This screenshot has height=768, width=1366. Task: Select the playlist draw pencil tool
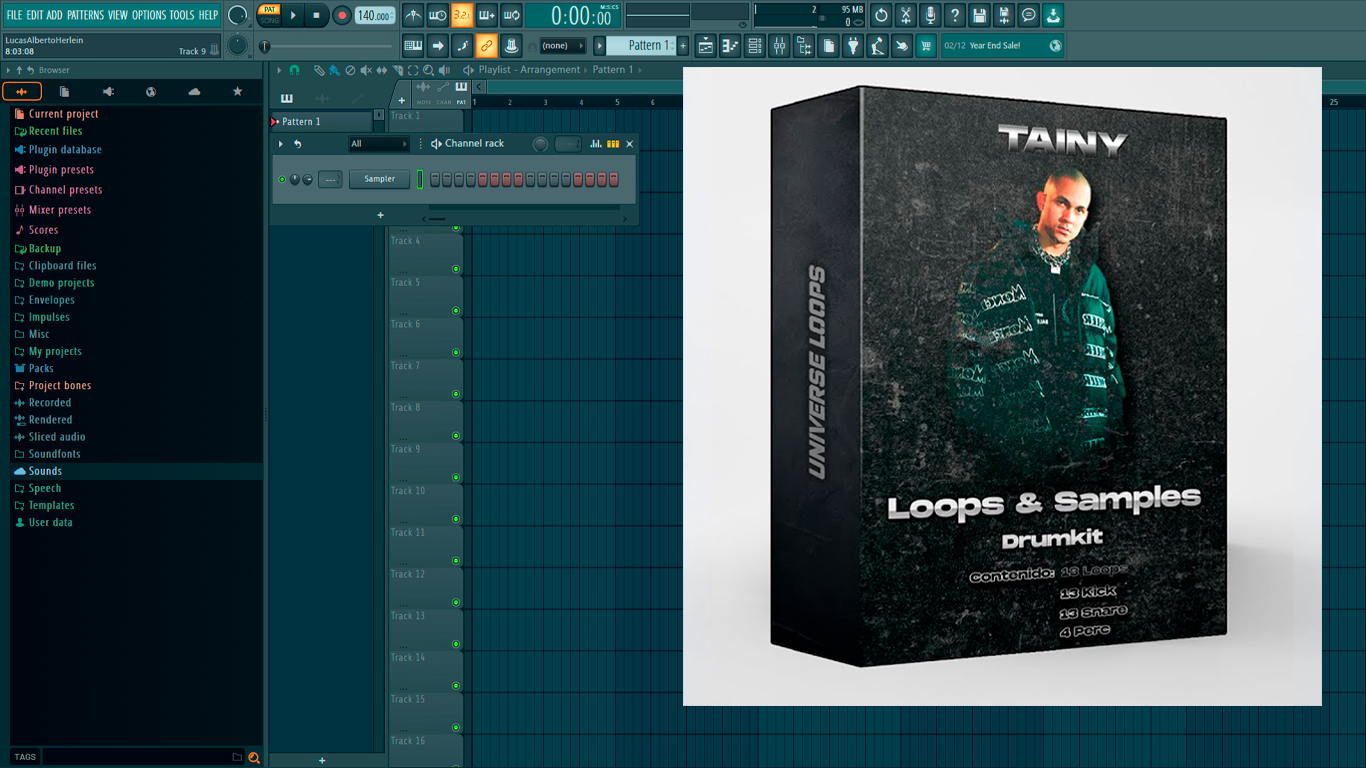coord(318,70)
